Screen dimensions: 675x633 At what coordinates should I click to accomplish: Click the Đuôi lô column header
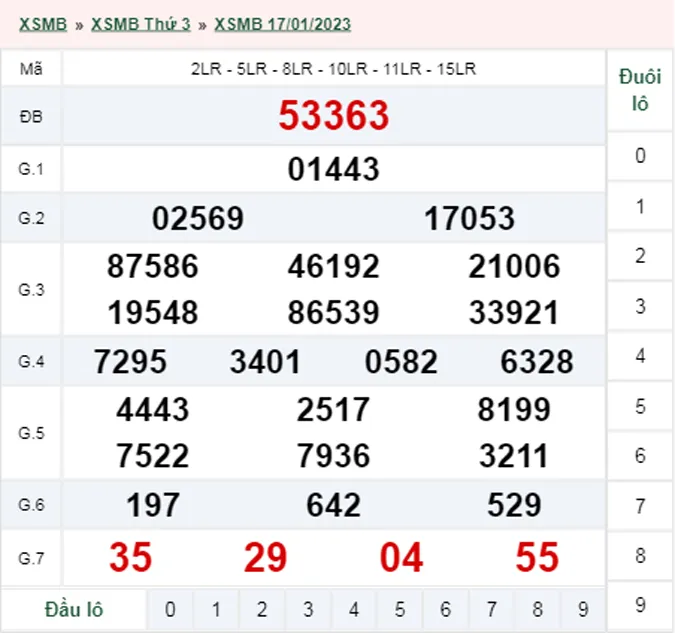click(x=640, y=90)
